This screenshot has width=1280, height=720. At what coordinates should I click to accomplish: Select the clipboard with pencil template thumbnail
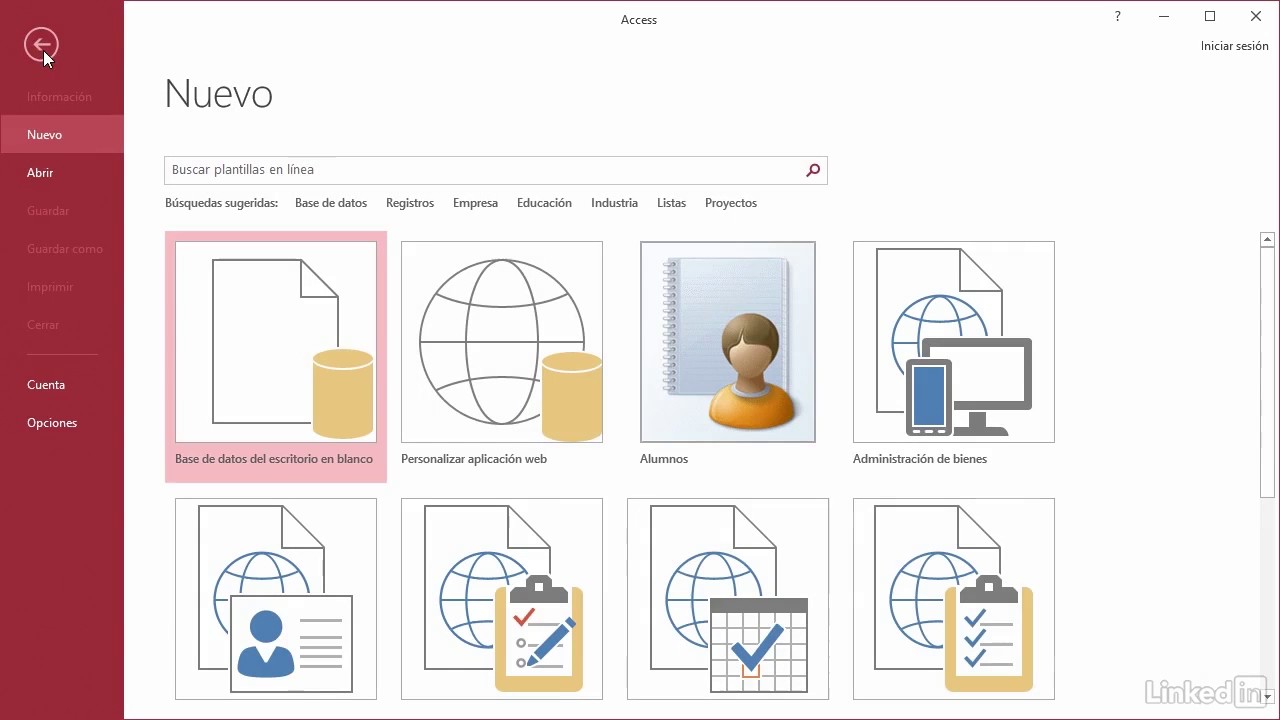pos(502,599)
